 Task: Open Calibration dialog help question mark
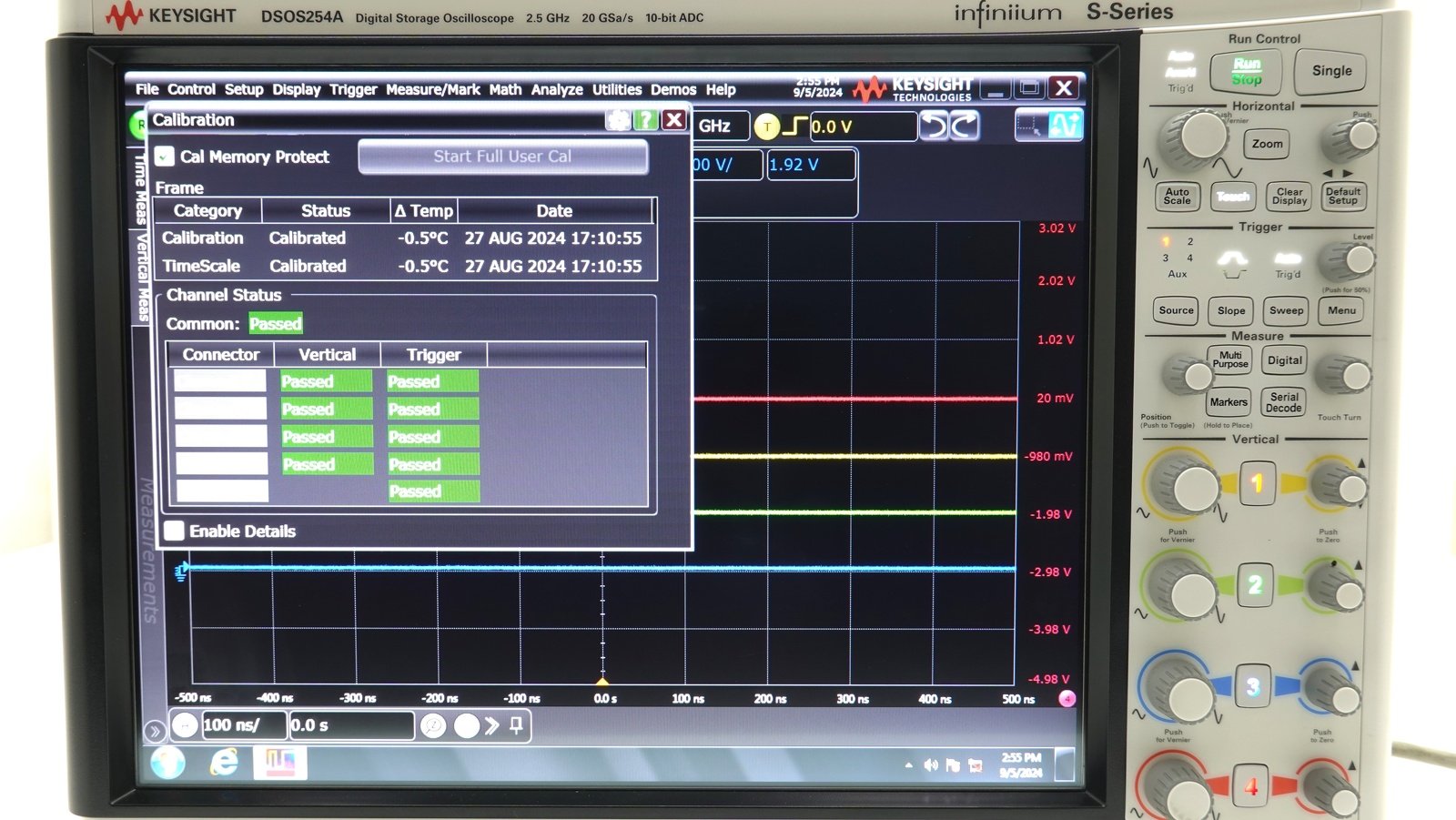click(x=645, y=120)
